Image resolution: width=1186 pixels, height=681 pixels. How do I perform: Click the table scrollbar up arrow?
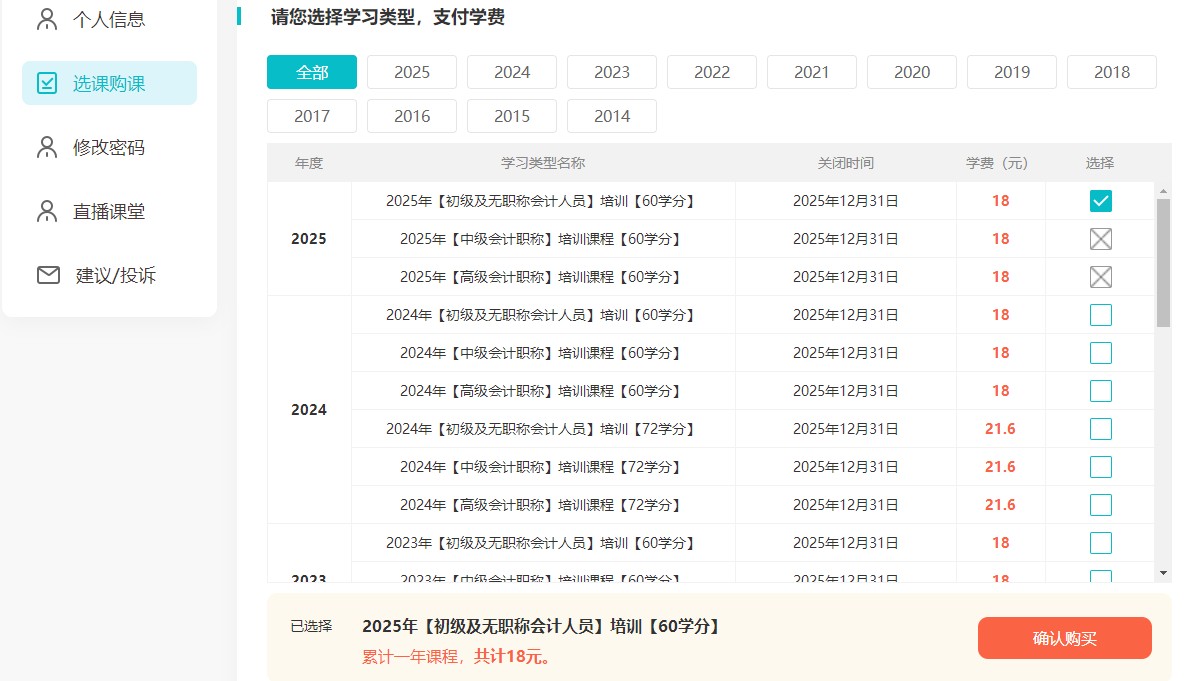1163,191
